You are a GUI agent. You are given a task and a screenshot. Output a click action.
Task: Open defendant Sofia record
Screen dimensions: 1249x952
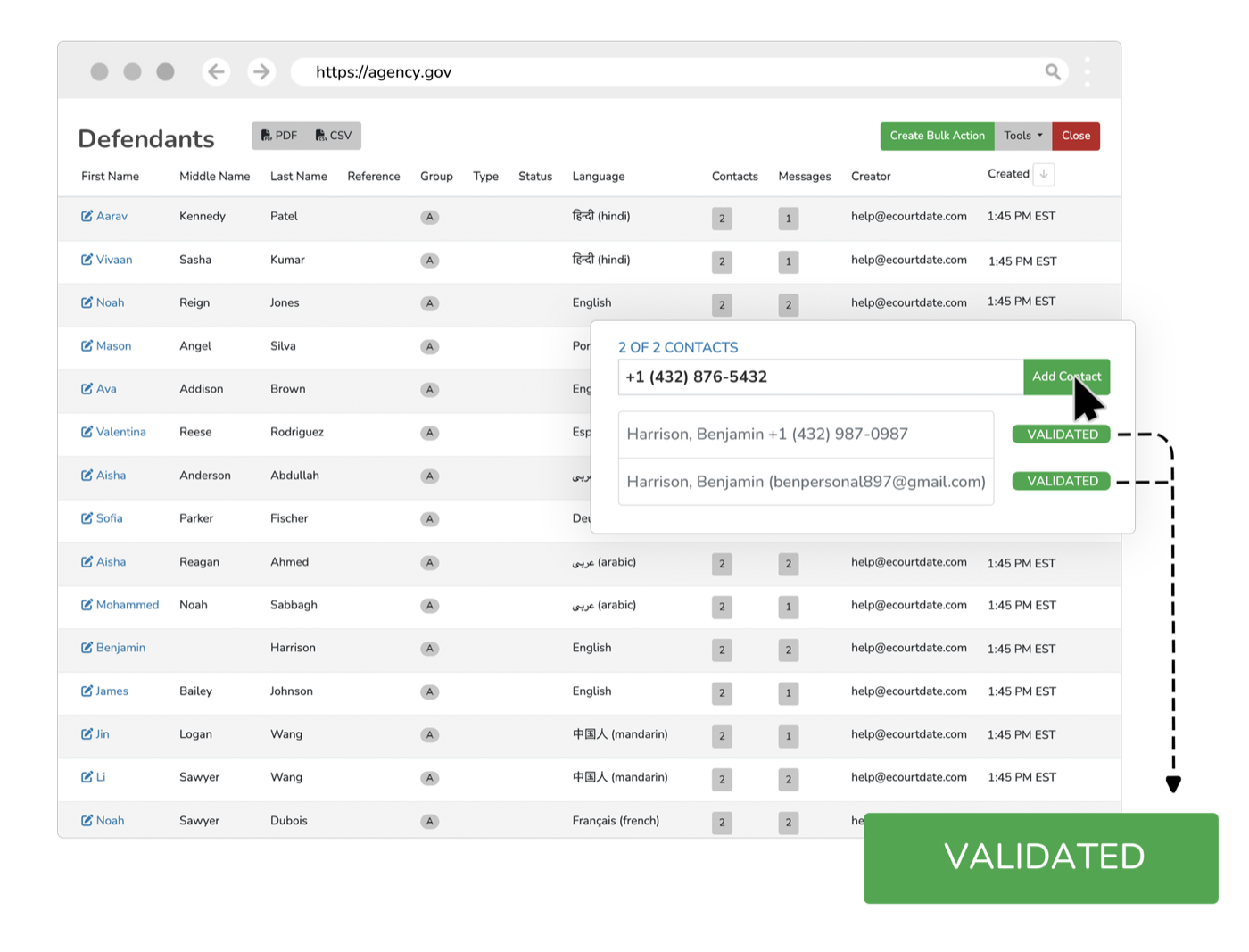[109, 518]
